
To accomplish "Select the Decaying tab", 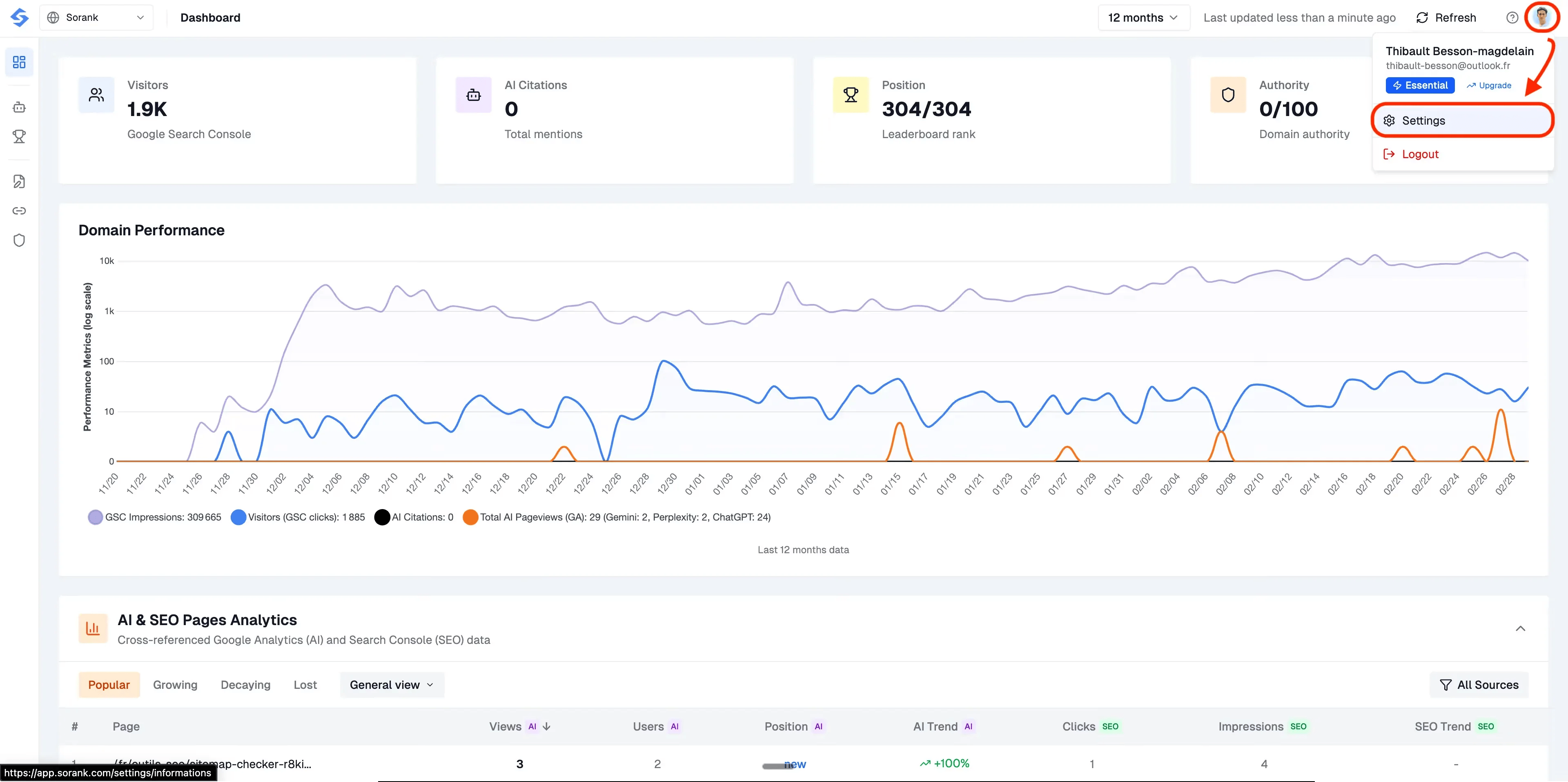I will (x=245, y=684).
